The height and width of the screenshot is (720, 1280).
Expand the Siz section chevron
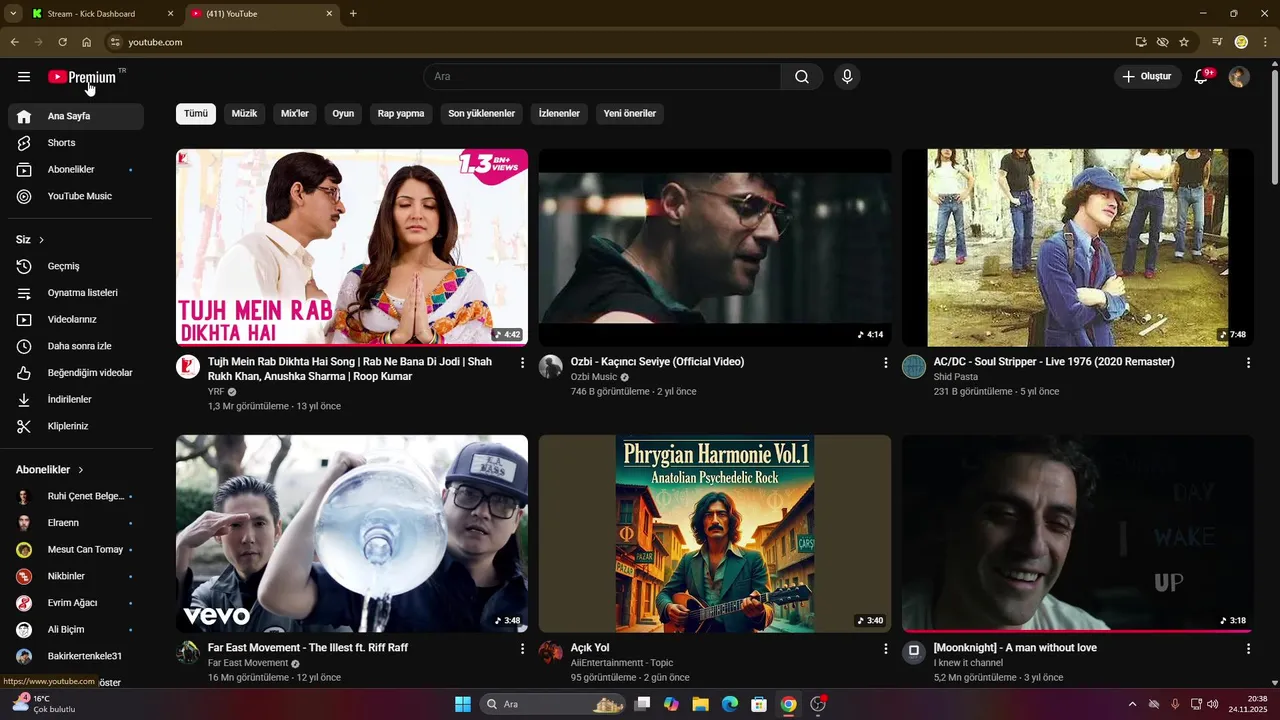tap(41, 240)
